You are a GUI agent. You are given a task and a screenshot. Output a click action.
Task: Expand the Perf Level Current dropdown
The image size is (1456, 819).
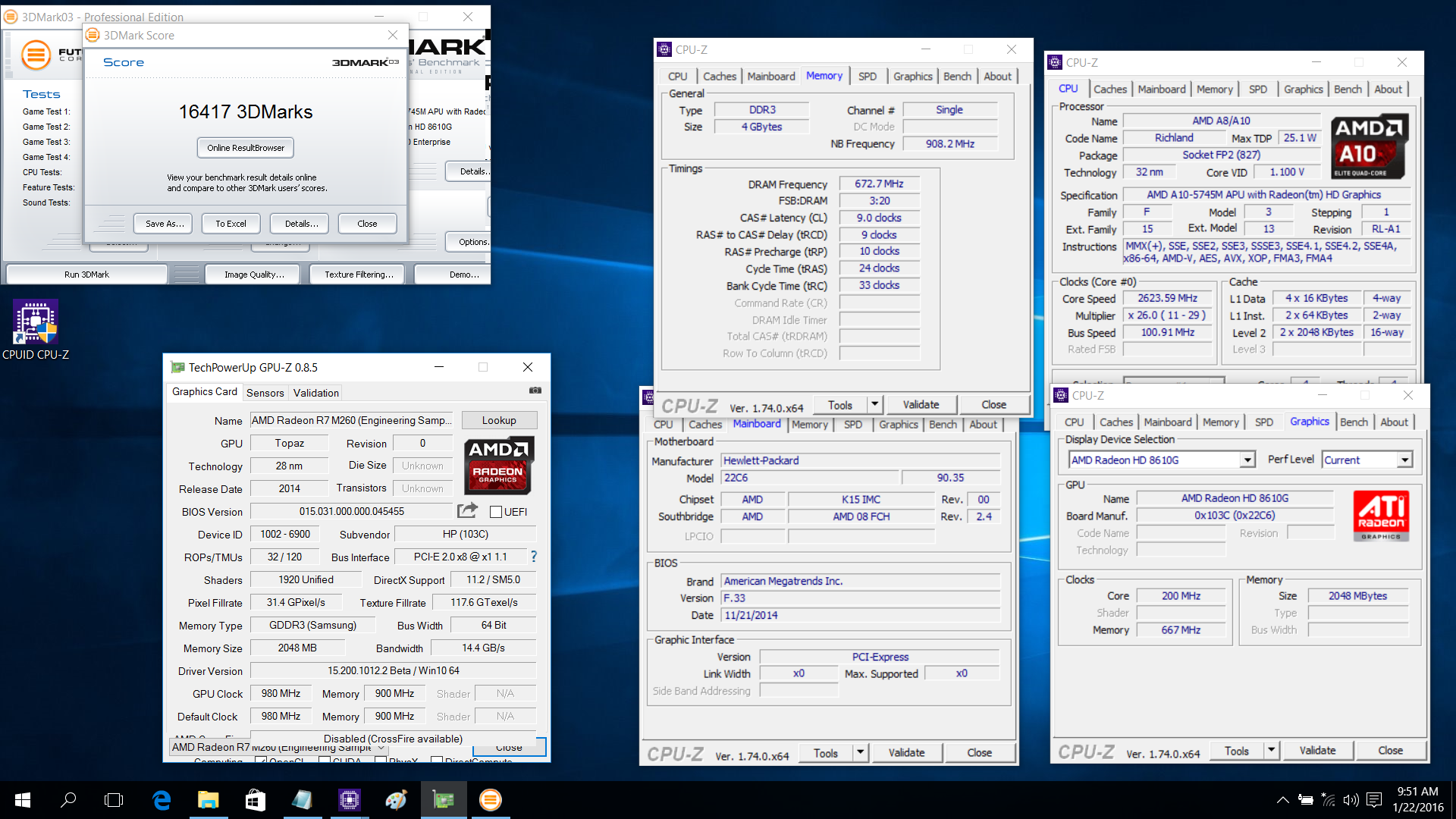[1404, 460]
